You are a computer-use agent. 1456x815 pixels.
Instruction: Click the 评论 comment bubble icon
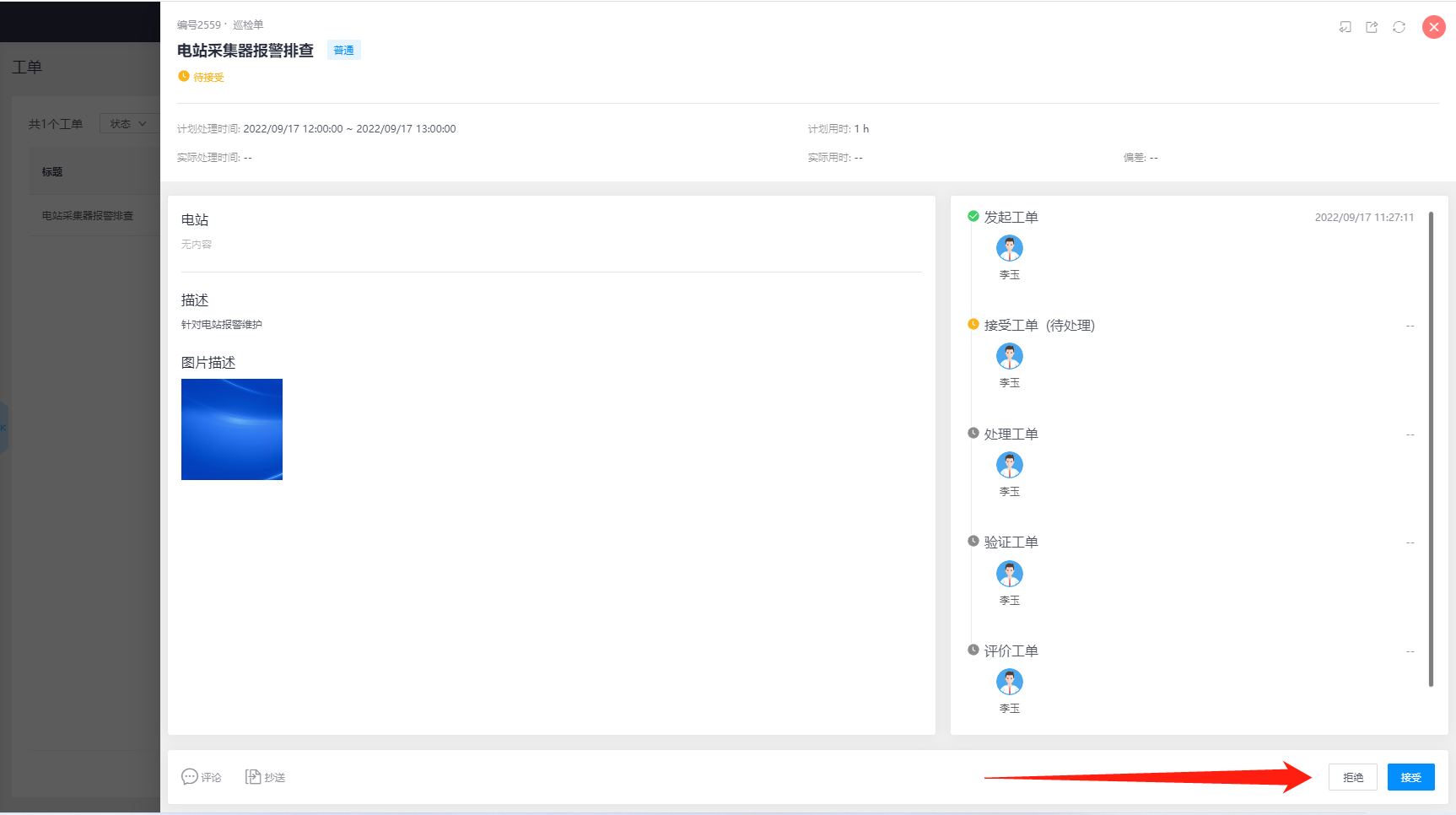[190, 776]
